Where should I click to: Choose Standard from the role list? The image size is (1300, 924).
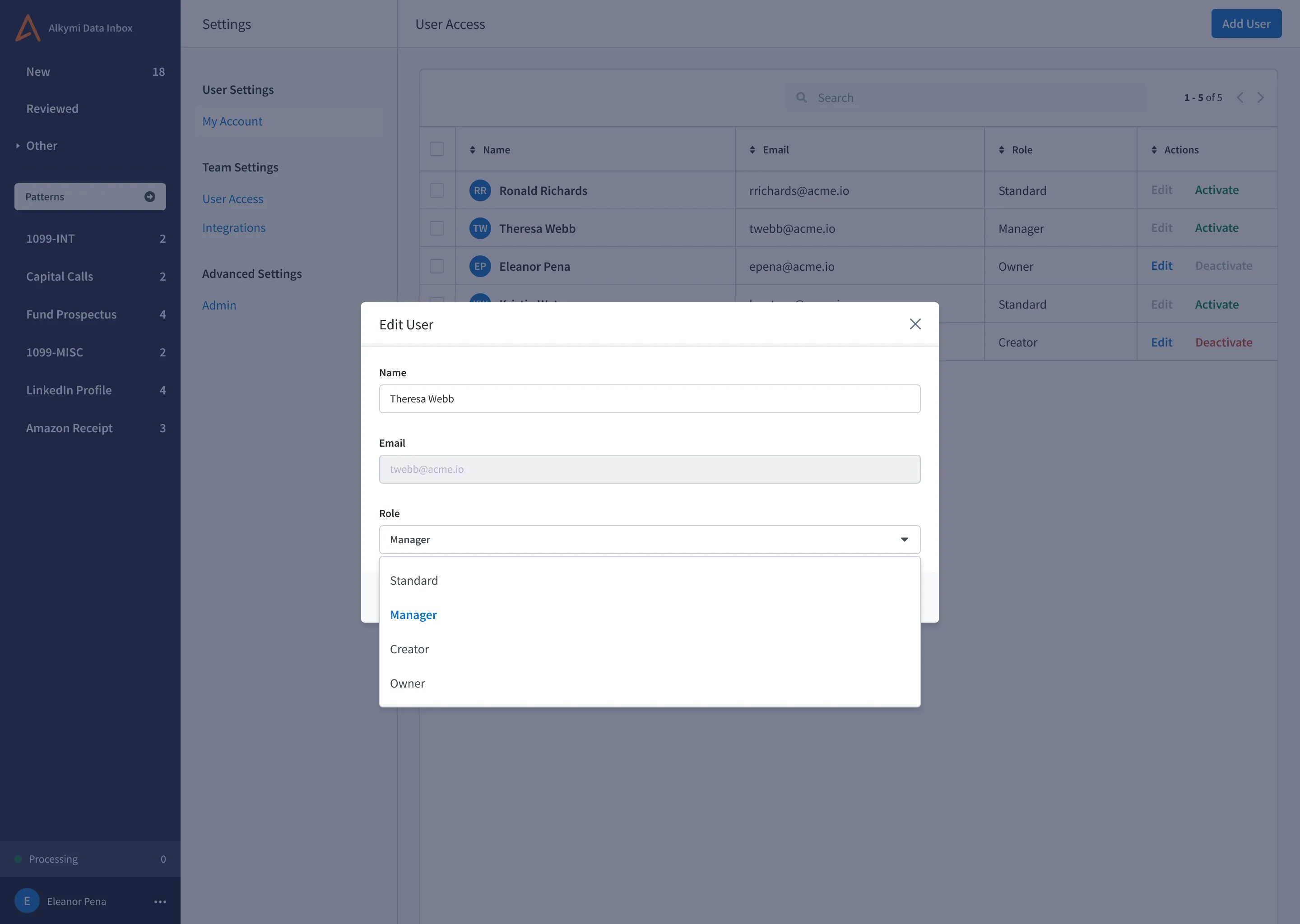(650, 580)
